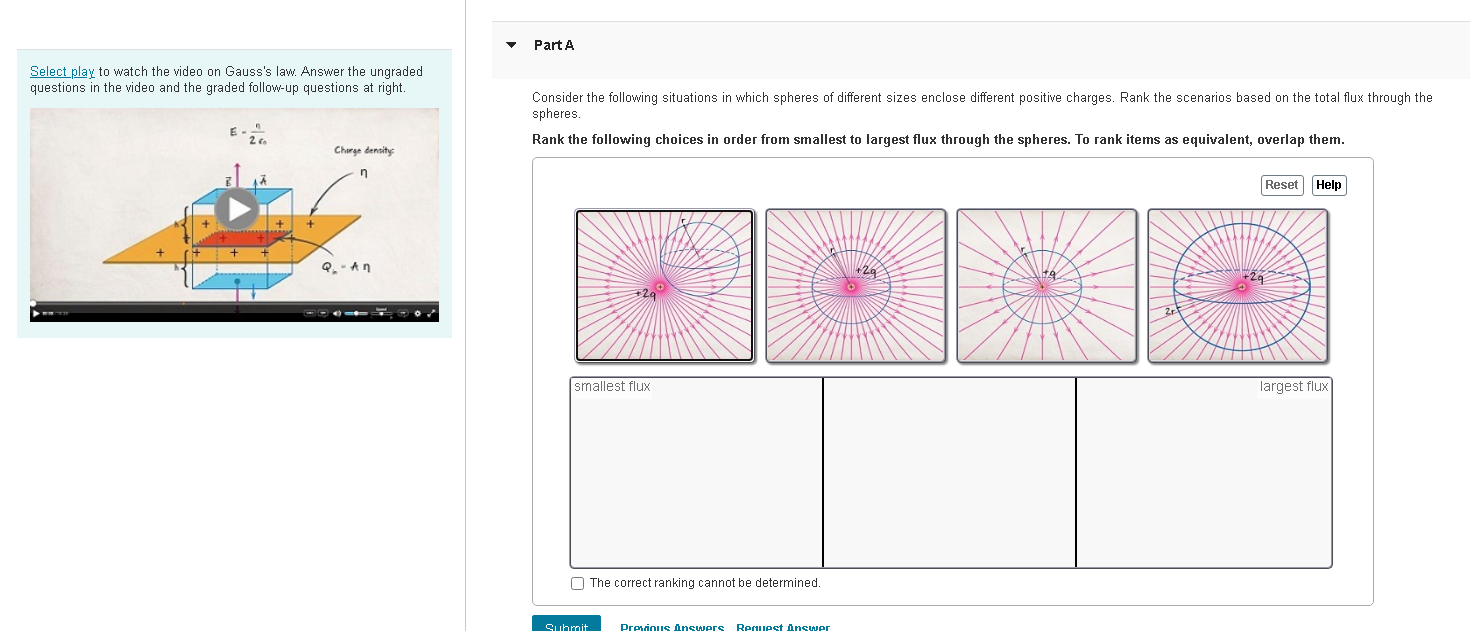Click the large play overlay on the video thumbnail

point(236,210)
